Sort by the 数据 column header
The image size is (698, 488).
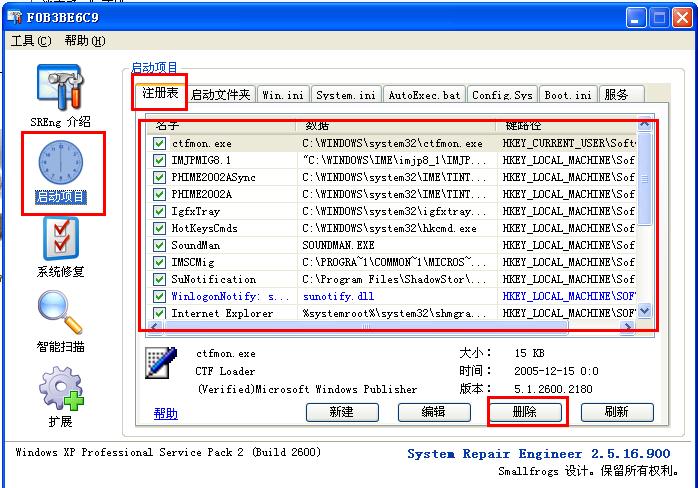(396, 126)
